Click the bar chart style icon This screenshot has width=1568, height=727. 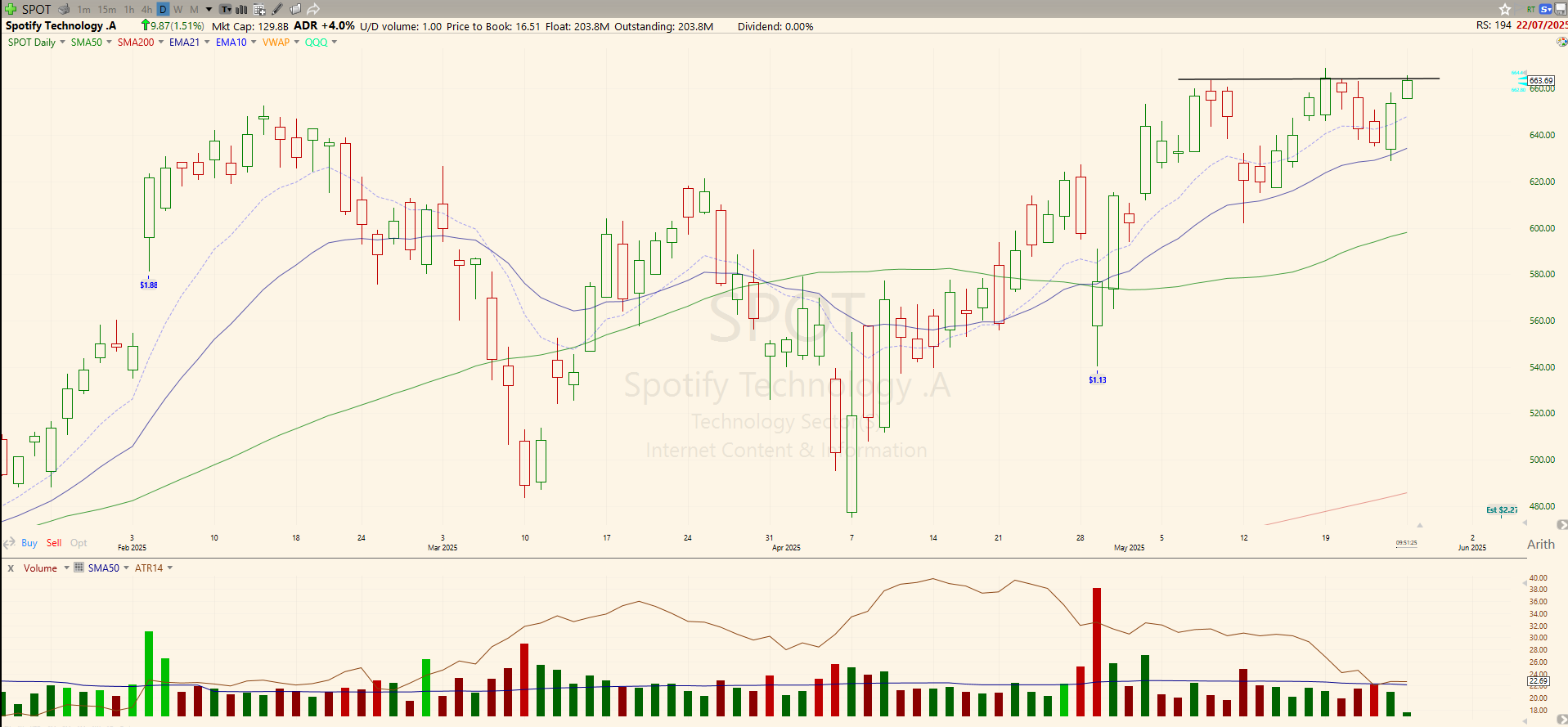[241, 10]
